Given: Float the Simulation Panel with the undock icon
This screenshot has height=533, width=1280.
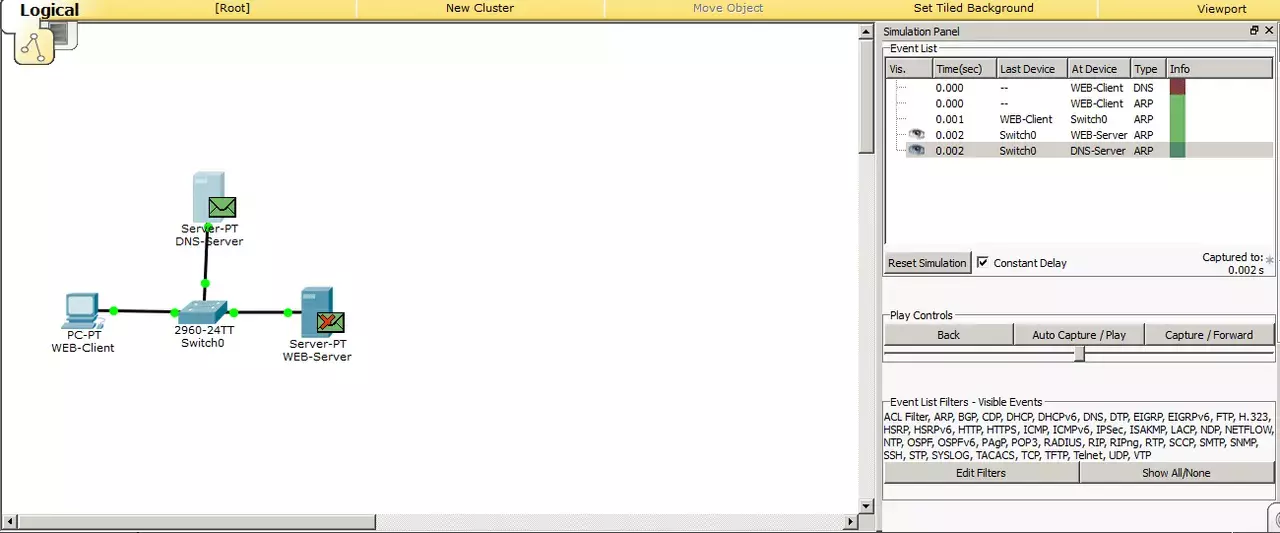Looking at the screenshot, I should [1254, 31].
